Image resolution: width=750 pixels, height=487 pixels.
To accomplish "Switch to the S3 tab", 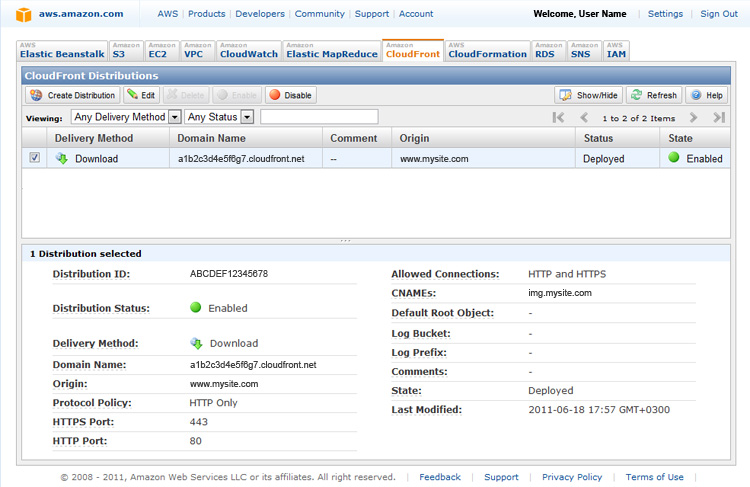I will (126, 50).
